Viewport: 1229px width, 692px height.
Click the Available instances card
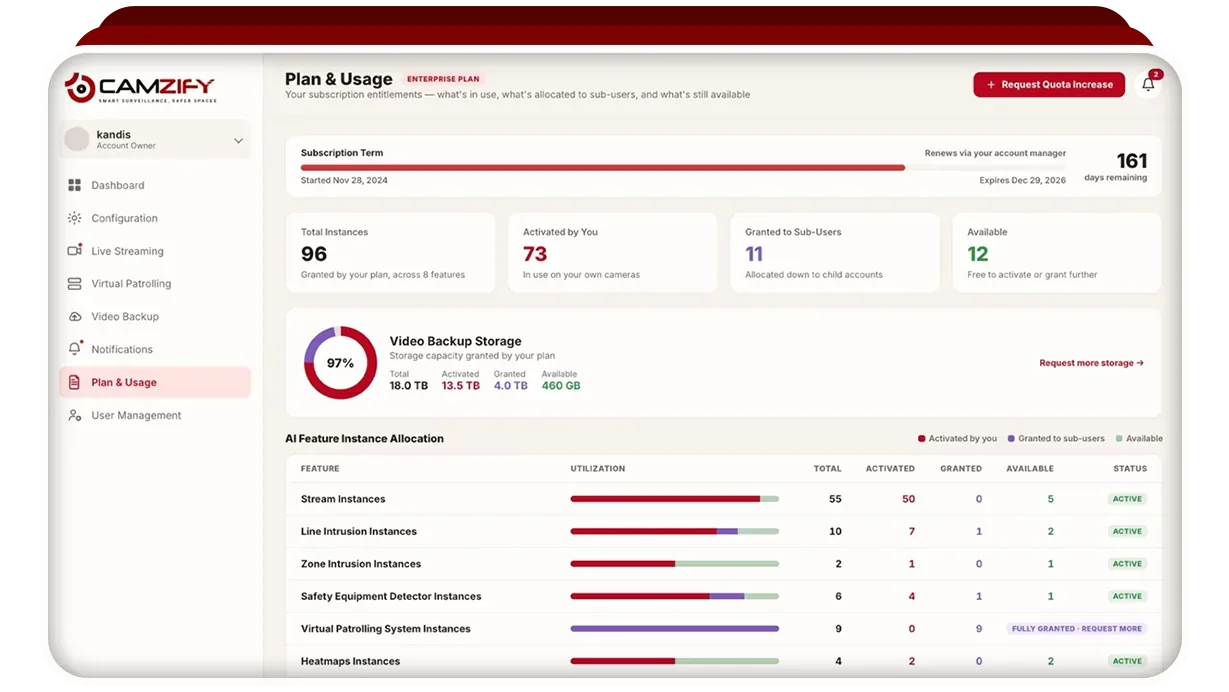[1057, 253]
